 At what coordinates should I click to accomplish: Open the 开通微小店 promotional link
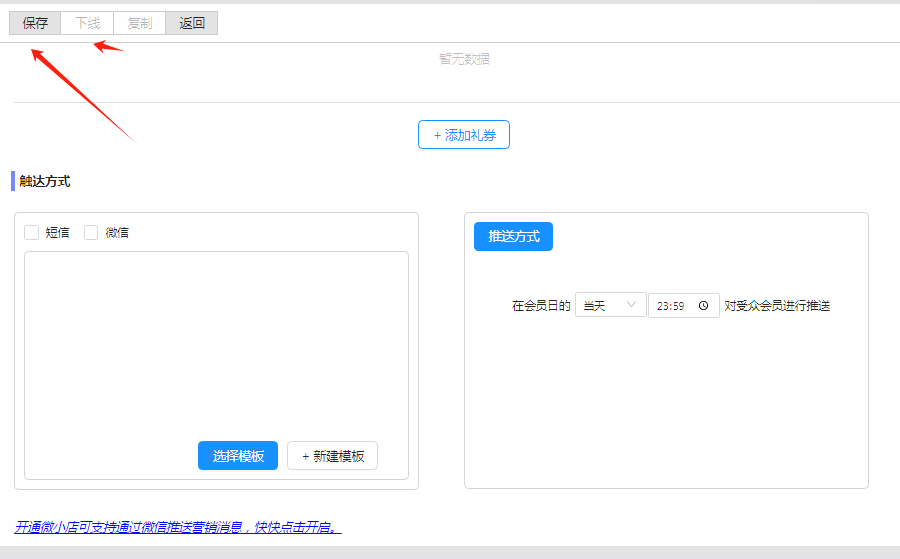(x=177, y=527)
